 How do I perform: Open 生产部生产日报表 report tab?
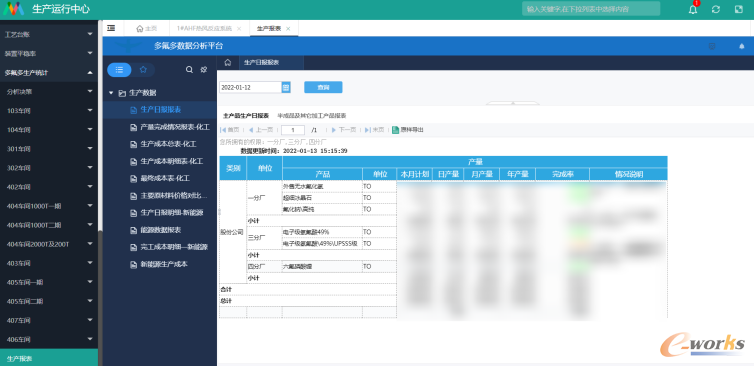tap(246, 116)
